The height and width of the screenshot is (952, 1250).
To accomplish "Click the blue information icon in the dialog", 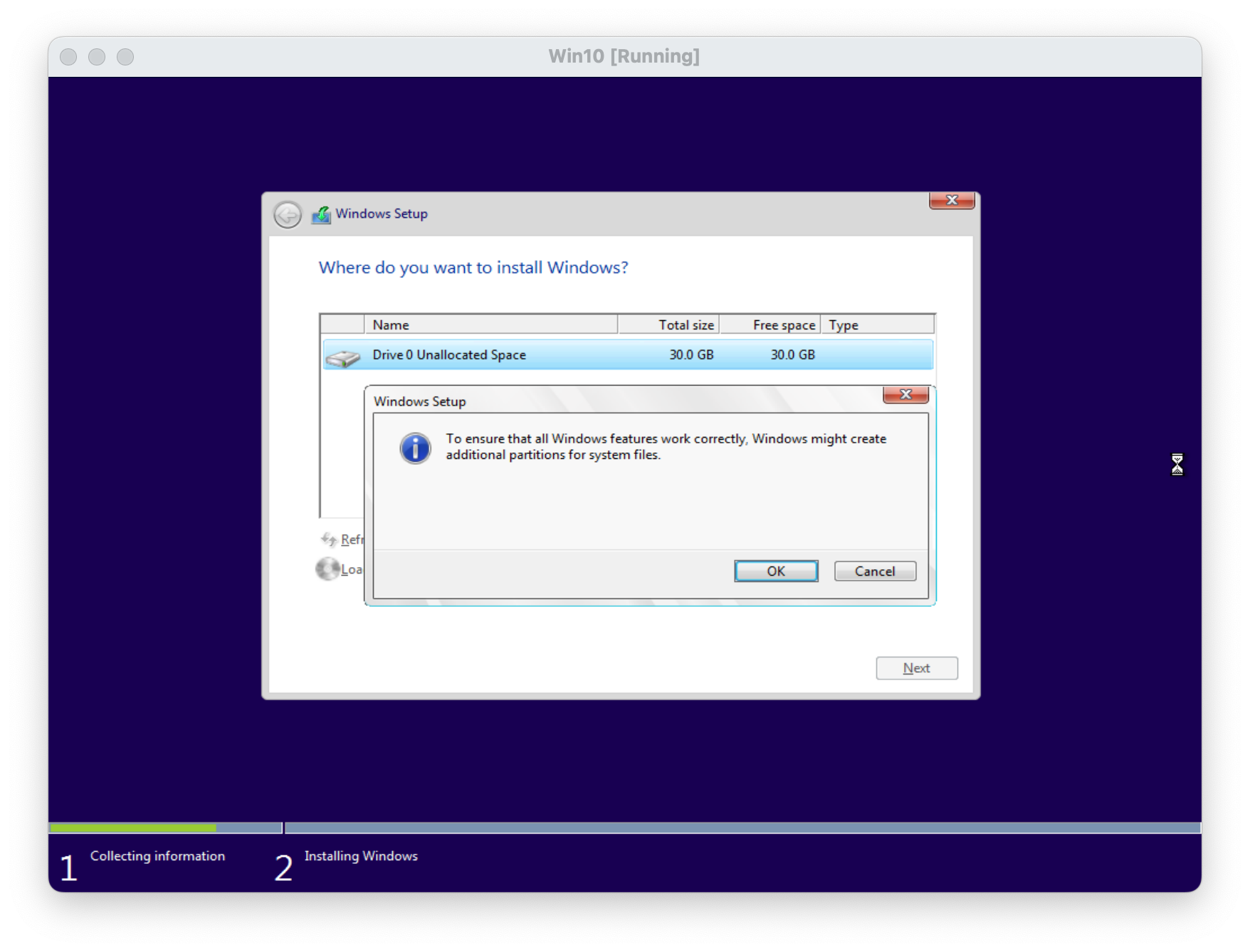I will point(415,448).
